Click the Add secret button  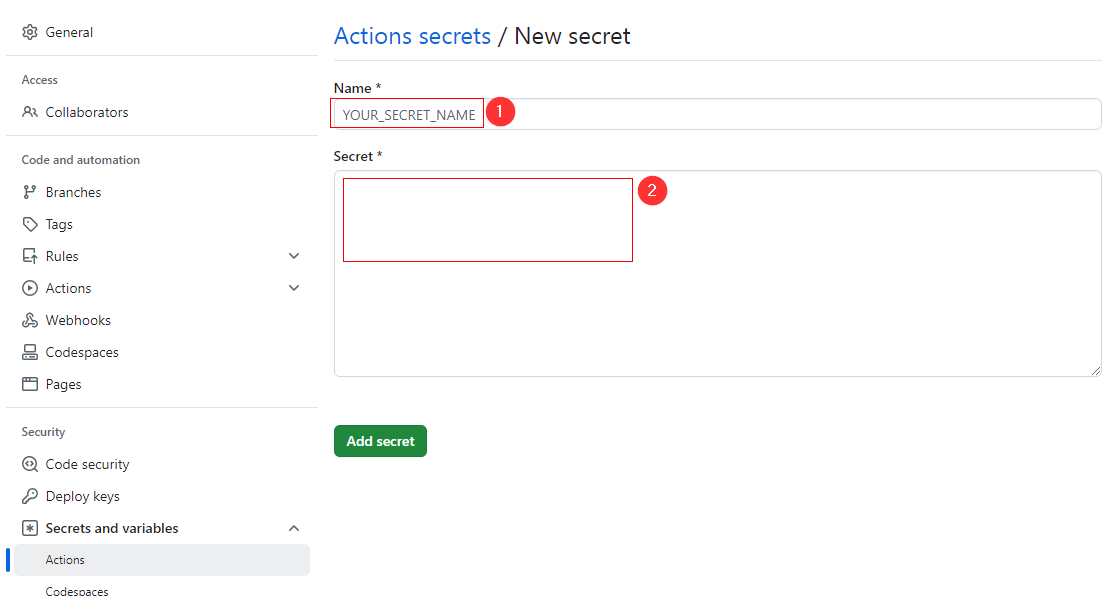[x=380, y=440]
